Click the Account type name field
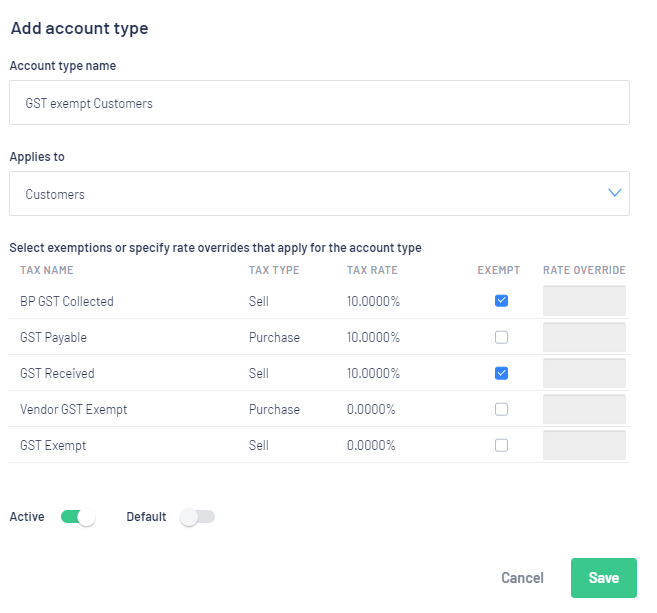This screenshot has width=657, height=613. 319,103
